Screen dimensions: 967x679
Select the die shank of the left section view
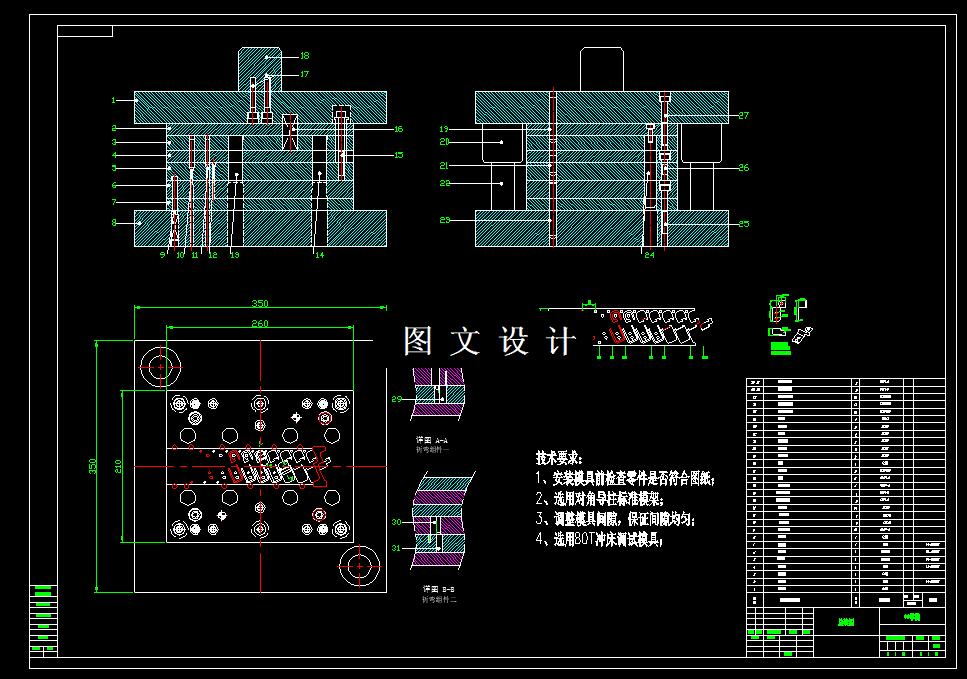coord(260,70)
